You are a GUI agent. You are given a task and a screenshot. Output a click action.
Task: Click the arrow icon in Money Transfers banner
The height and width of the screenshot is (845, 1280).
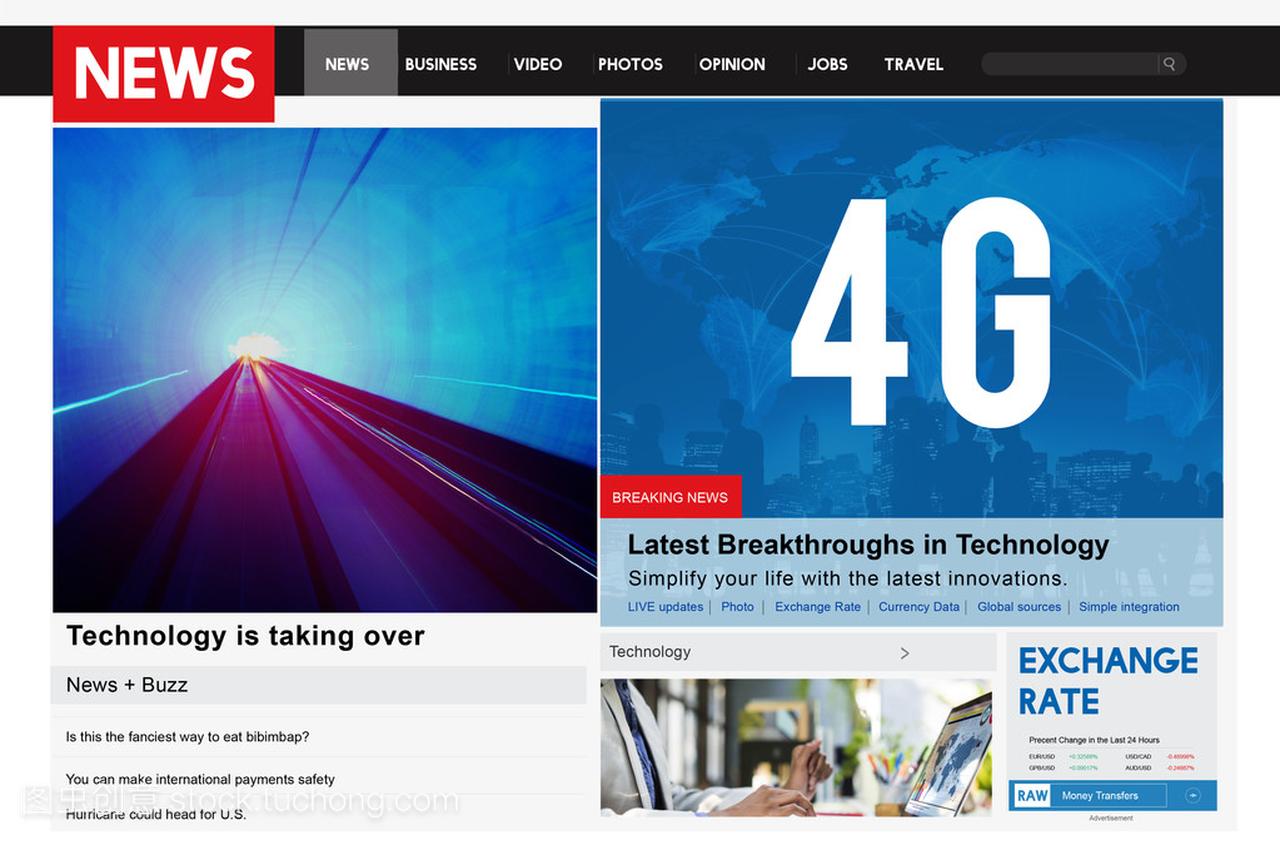point(1192,796)
